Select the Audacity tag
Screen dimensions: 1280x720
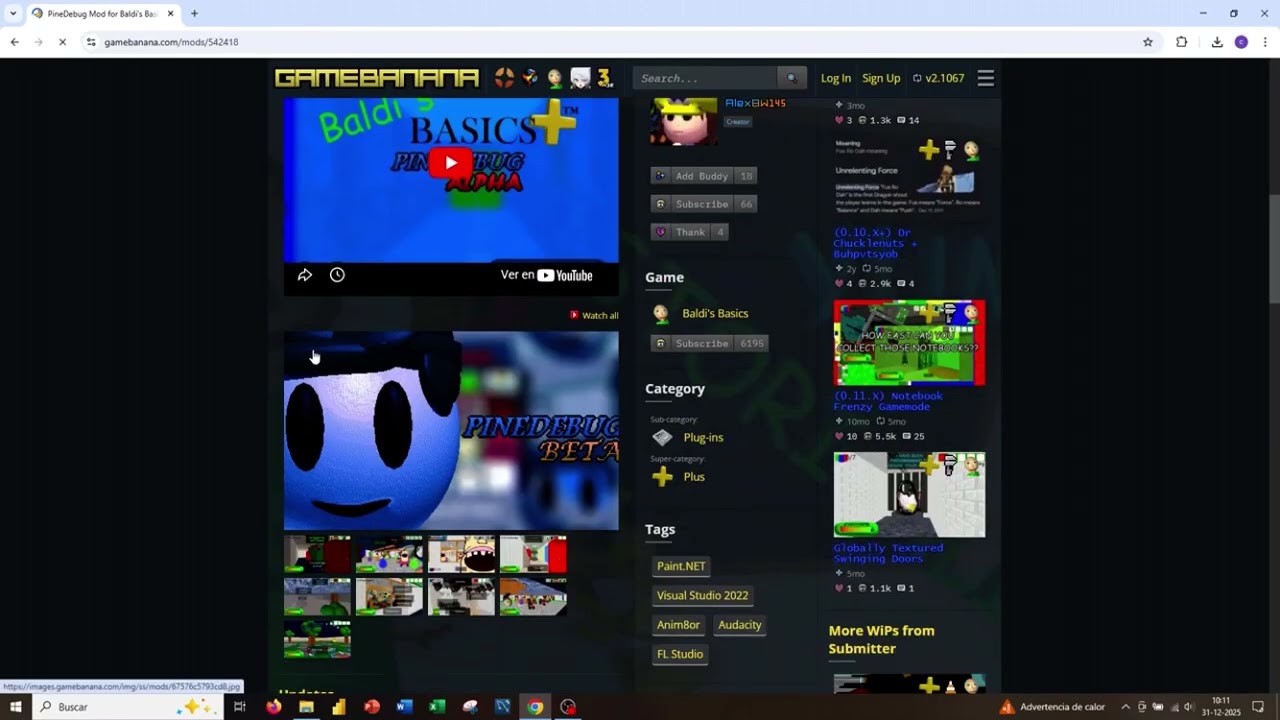point(740,625)
